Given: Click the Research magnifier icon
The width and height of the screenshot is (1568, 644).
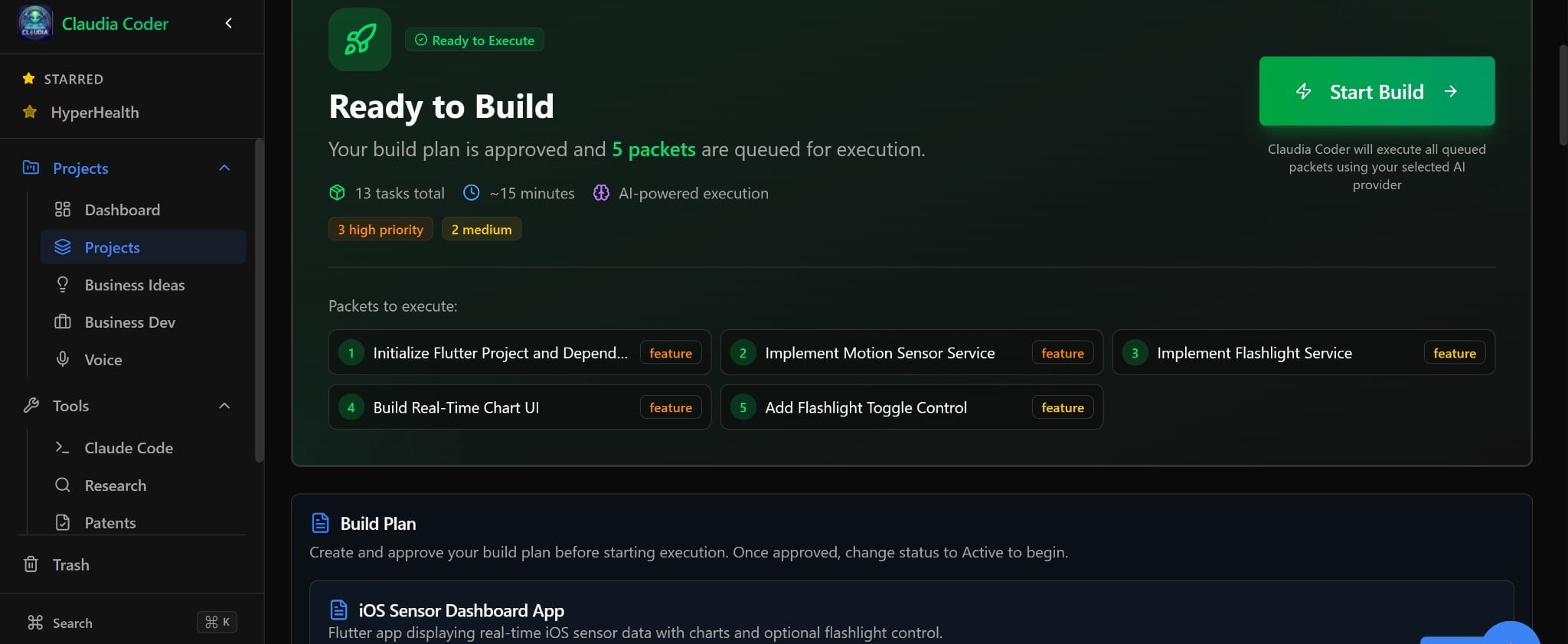Looking at the screenshot, I should [x=63, y=485].
